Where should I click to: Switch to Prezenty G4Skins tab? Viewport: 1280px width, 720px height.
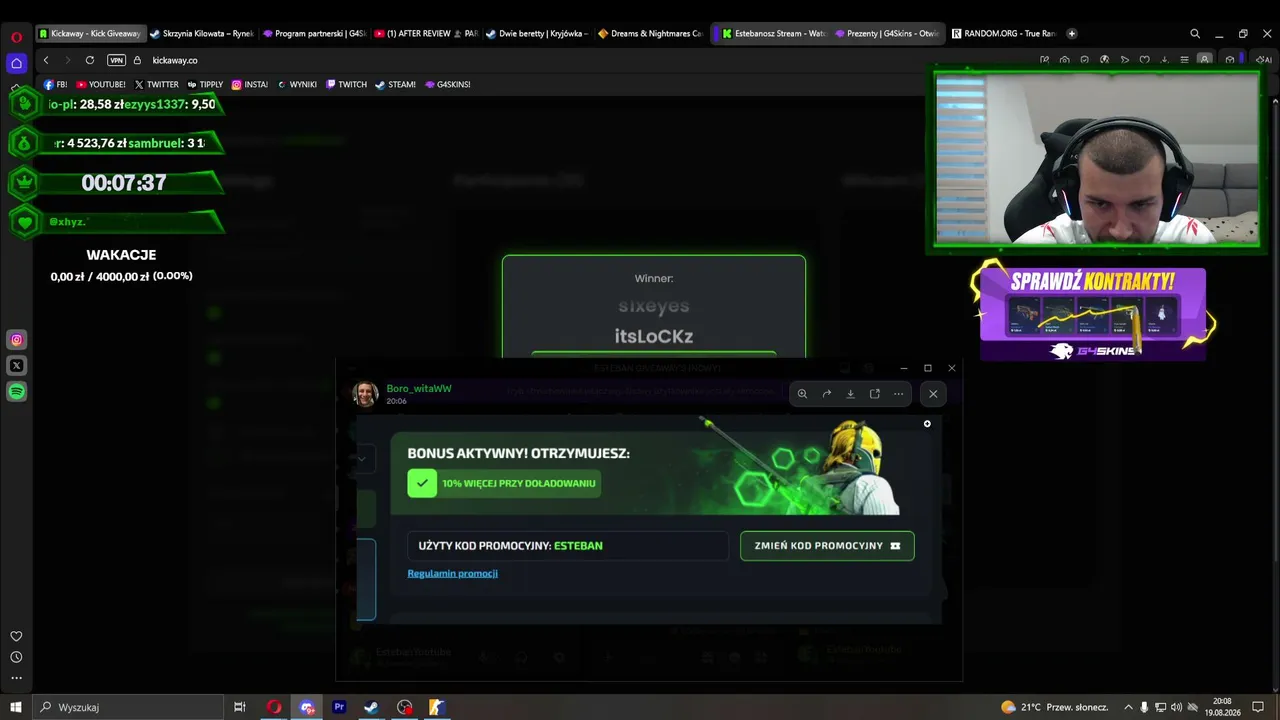887,33
